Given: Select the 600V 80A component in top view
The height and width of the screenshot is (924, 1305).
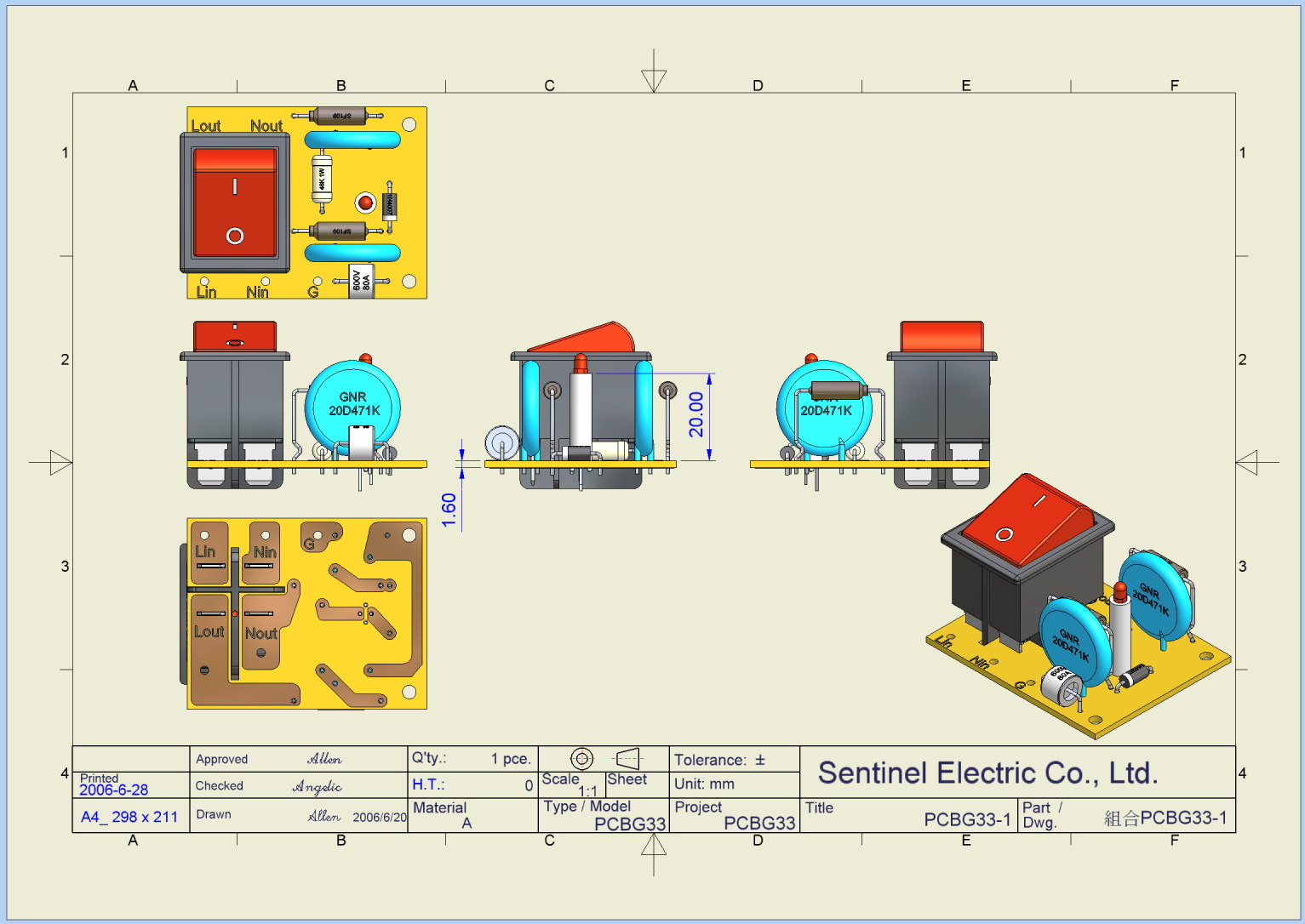Looking at the screenshot, I should click(x=361, y=281).
